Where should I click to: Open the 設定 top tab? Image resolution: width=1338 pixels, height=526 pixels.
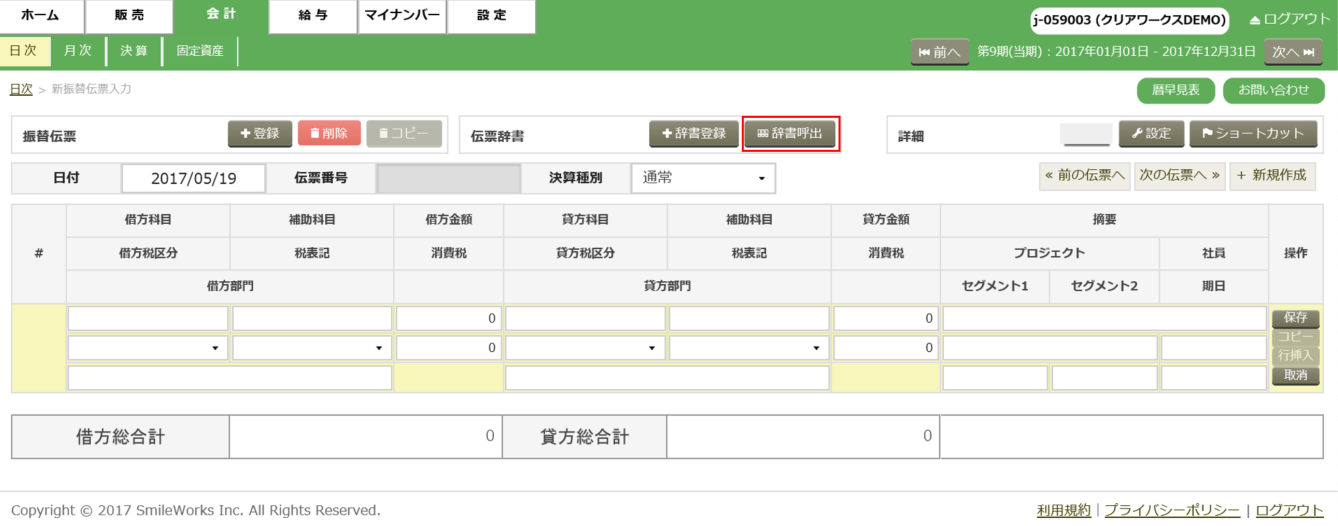coord(491,16)
